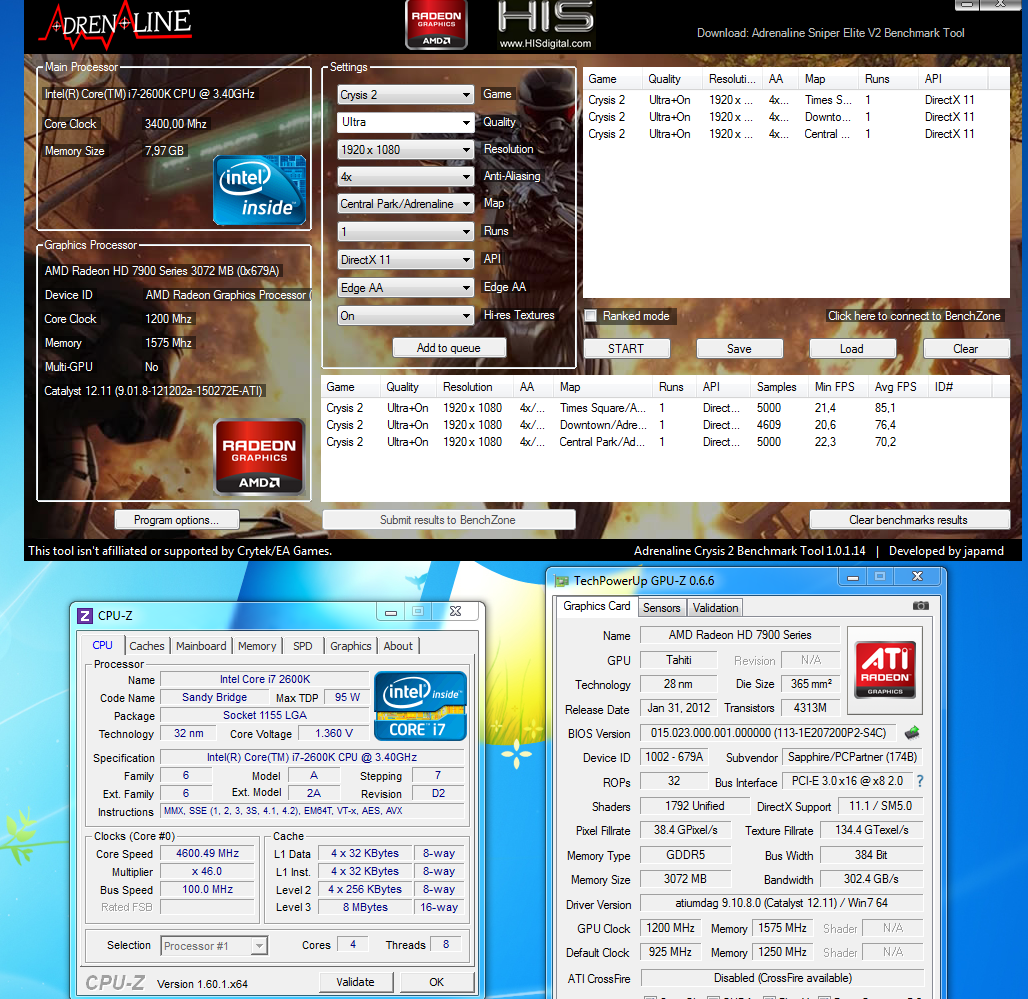Screen dimensions: 1028x999
Task: Click the Radeon Graphics AMD badge in the header
Action: (437, 25)
